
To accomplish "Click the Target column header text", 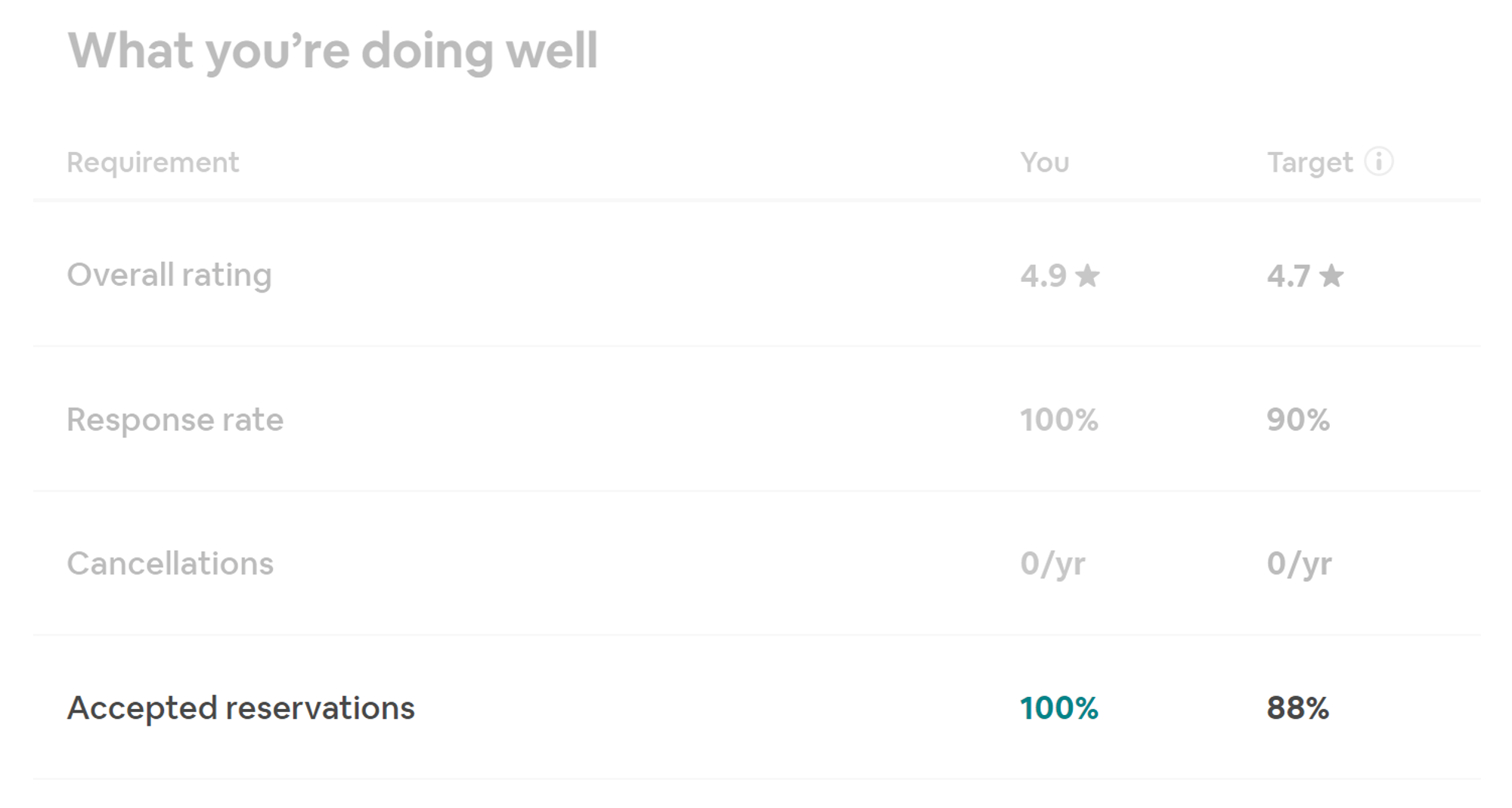I will coord(1309,163).
